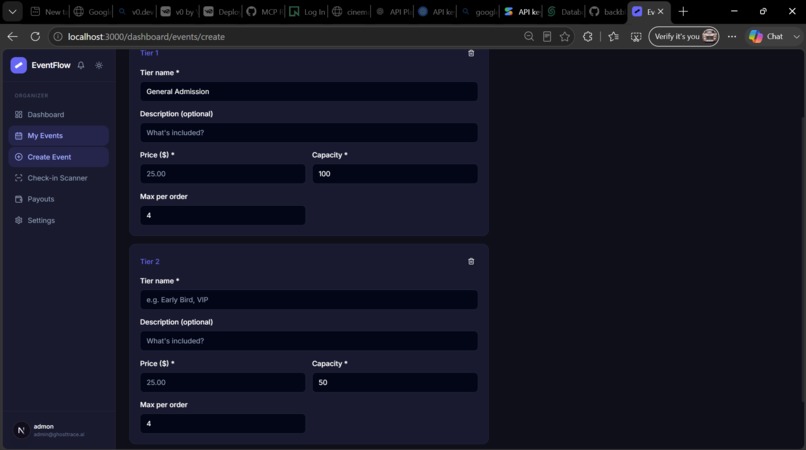This screenshot has width=806, height=450.
Task: Switch to the Deplo tab
Action: coord(221,11)
